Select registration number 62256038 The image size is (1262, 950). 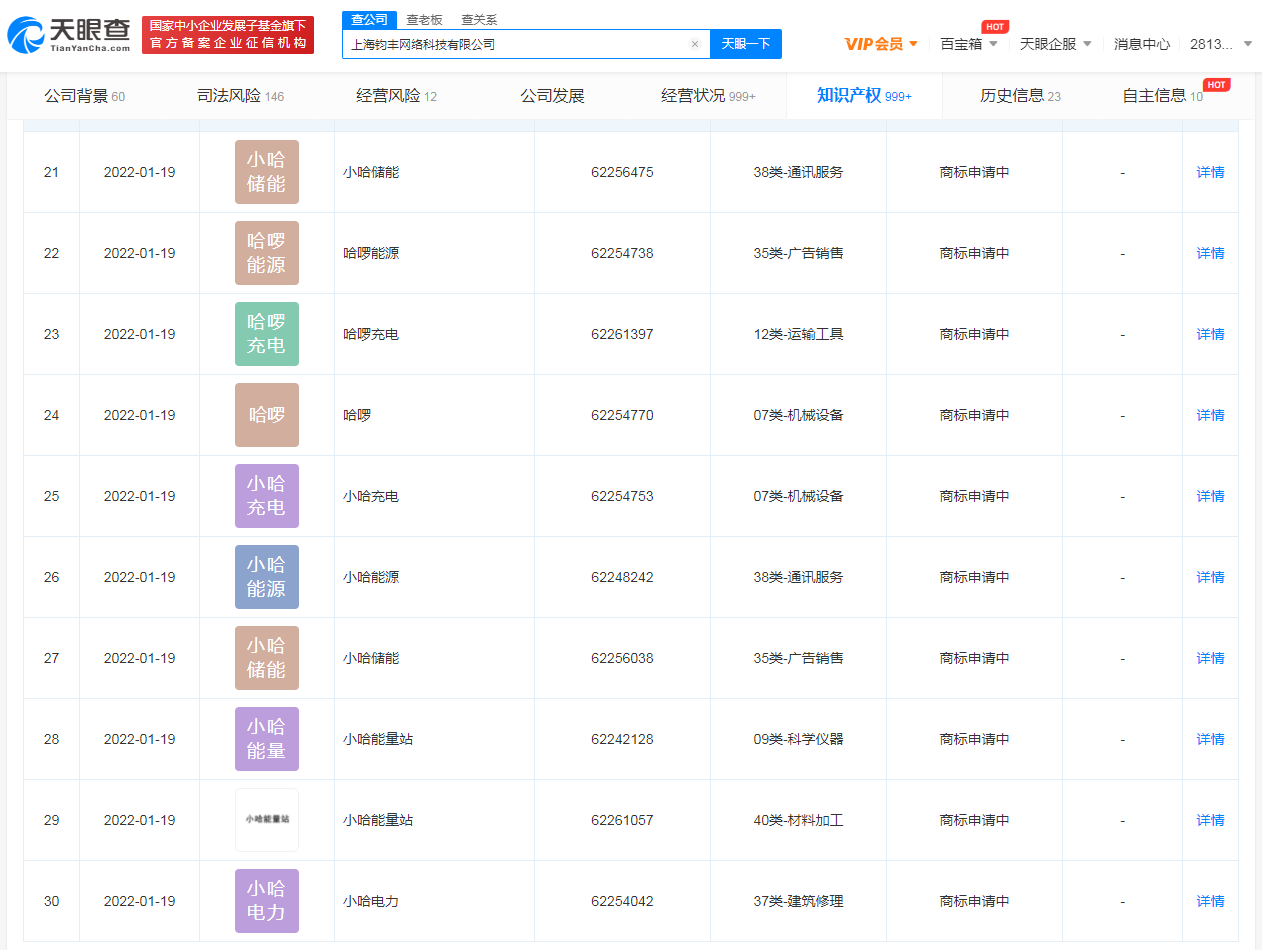point(622,658)
